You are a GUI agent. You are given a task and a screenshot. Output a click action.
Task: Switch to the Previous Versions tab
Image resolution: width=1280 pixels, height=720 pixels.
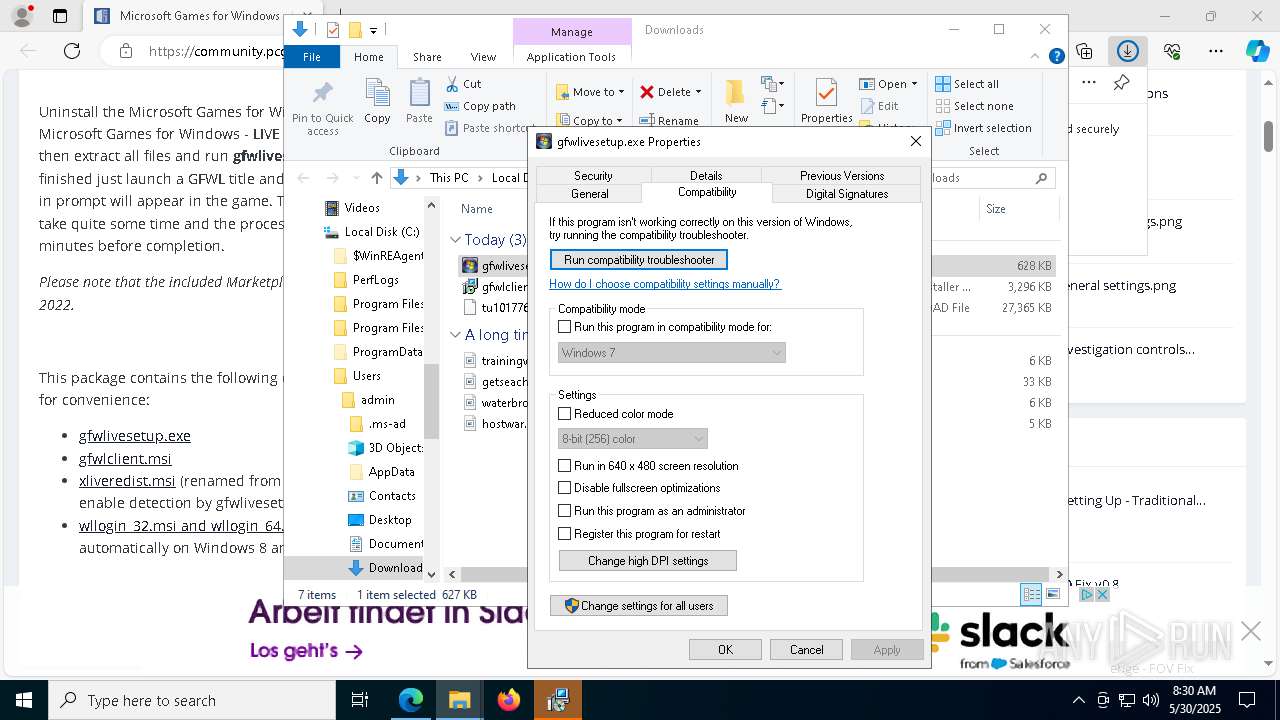pos(842,175)
